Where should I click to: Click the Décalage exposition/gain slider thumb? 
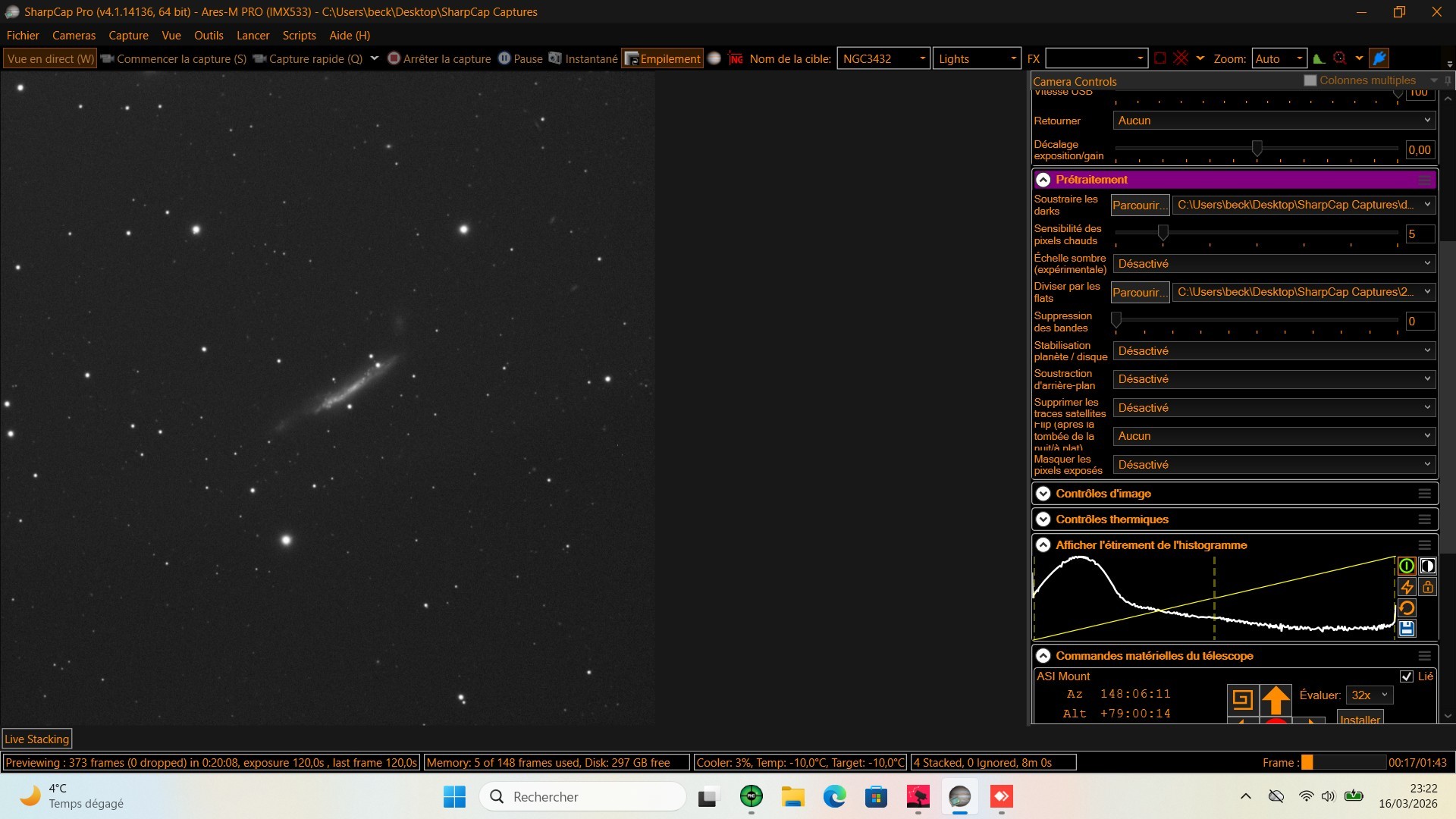(1257, 149)
